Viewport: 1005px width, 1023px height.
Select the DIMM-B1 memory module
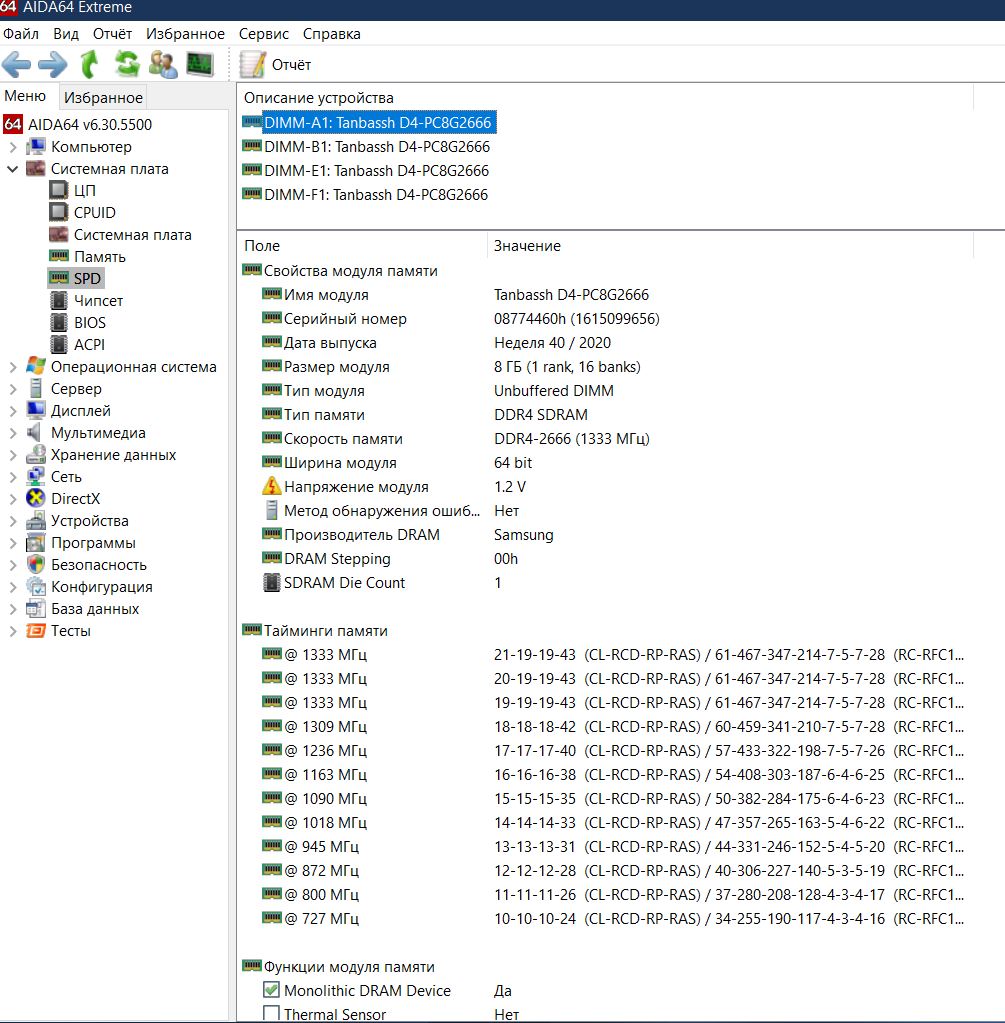pyautogui.click(x=377, y=147)
